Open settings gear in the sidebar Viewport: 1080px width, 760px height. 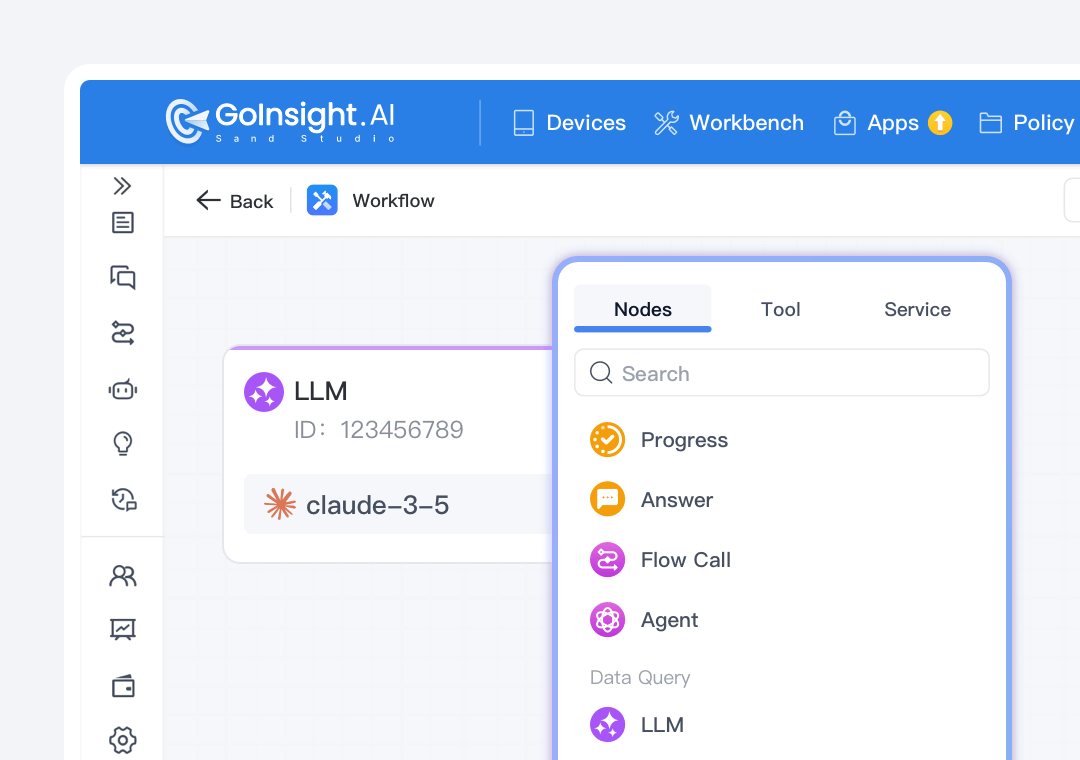(122, 740)
